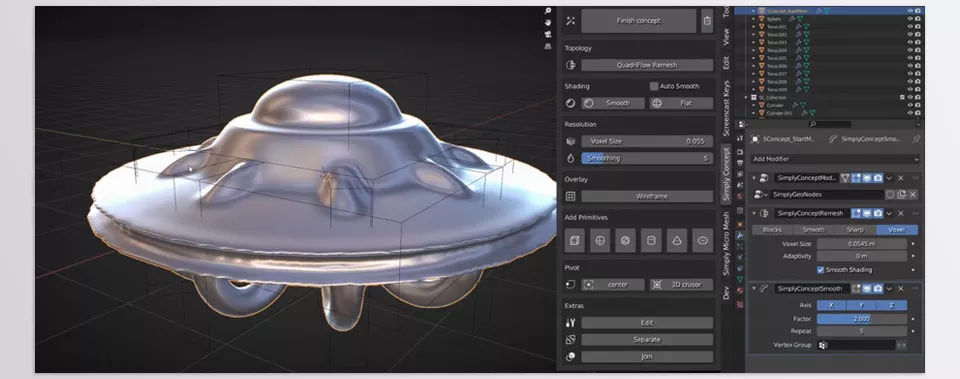Viewport: 960px width, 379px height.
Task: Click the Smooth shading button
Action: [613, 103]
